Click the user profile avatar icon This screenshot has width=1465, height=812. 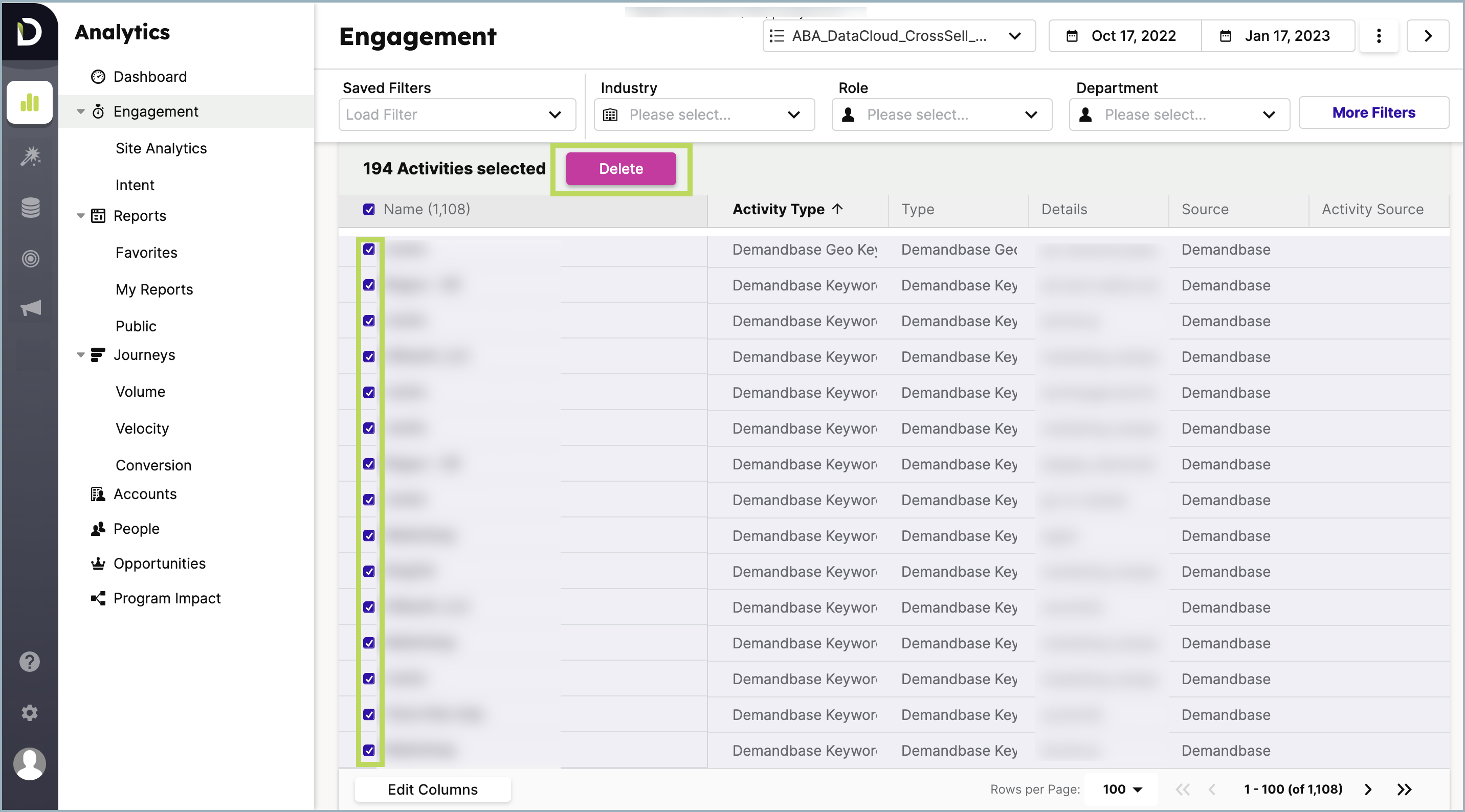pyautogui.click(x=30, y=763)
